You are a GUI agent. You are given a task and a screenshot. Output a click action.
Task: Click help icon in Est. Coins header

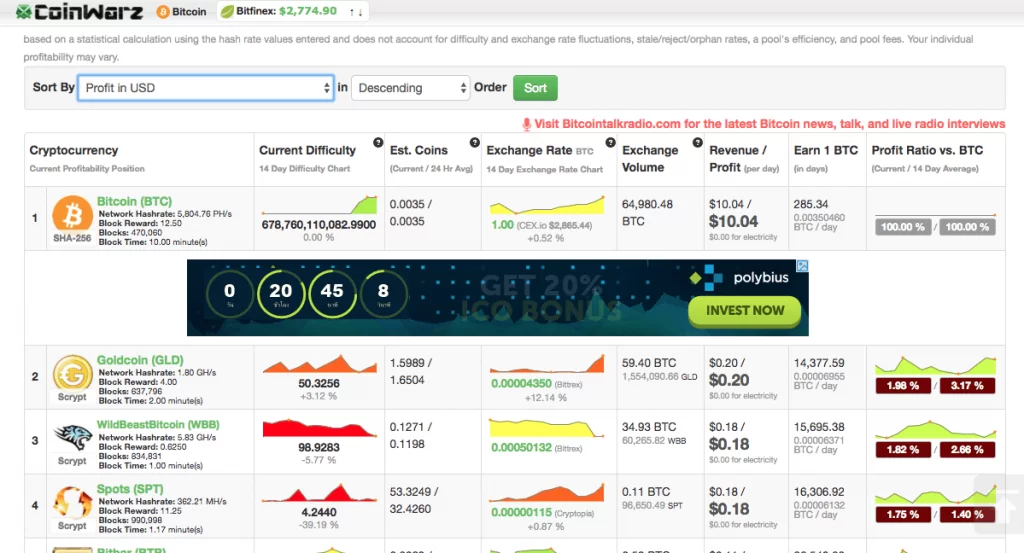474,143
